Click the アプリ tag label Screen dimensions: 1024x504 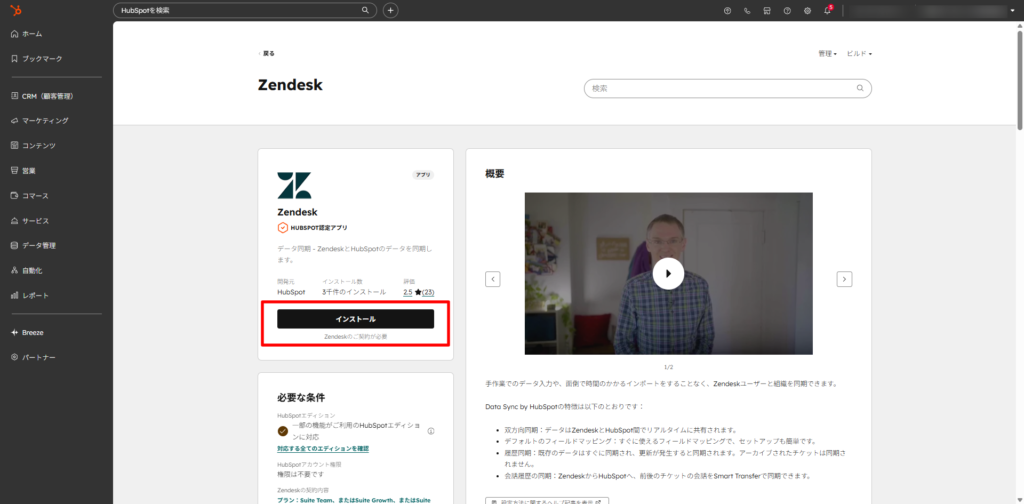coord(423,175)
